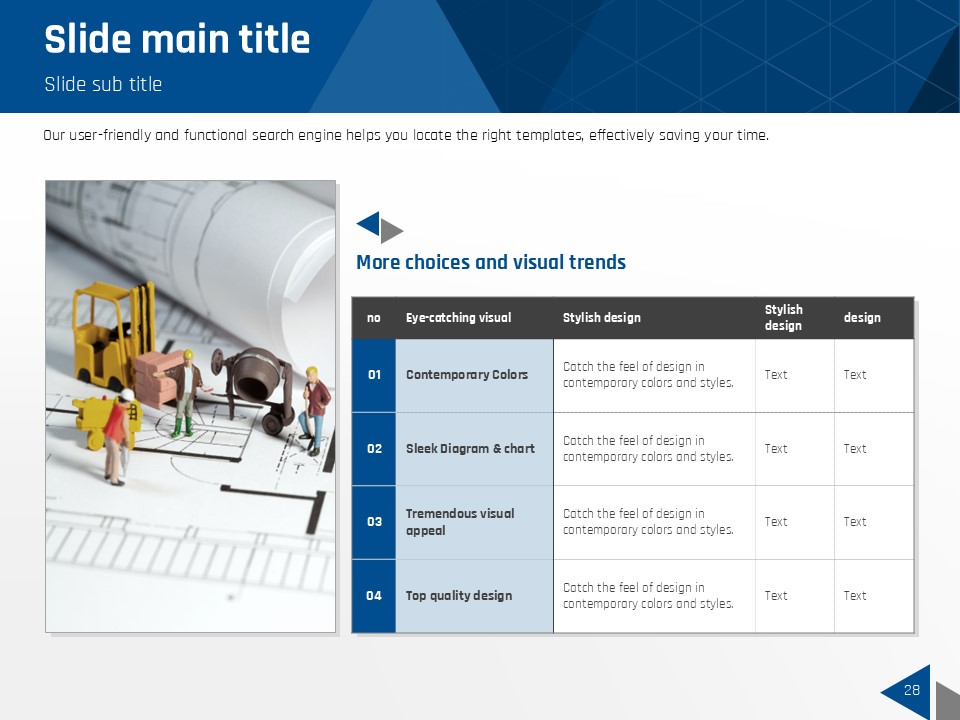Click row number 02 blue cell
This screenshot has width=960, height=720.
(374, 449)
